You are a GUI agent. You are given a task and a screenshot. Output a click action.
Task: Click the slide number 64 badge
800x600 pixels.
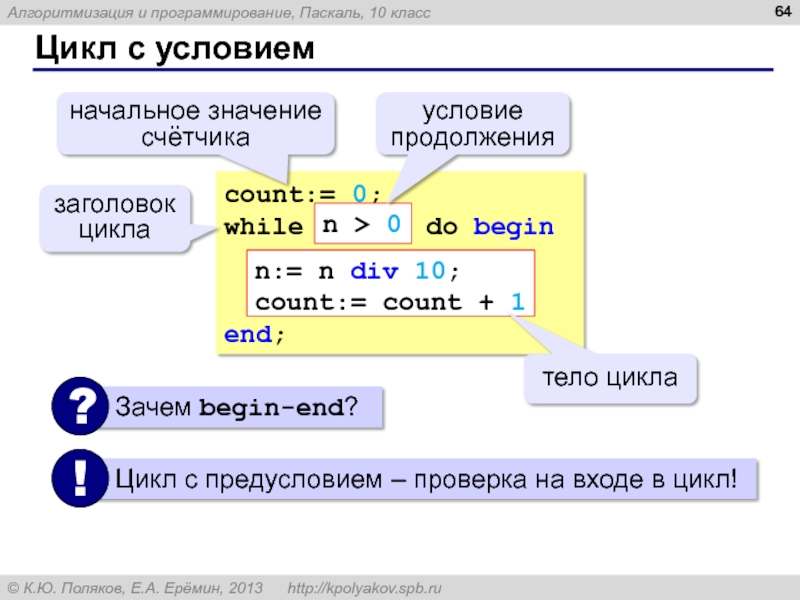[776, 12]
